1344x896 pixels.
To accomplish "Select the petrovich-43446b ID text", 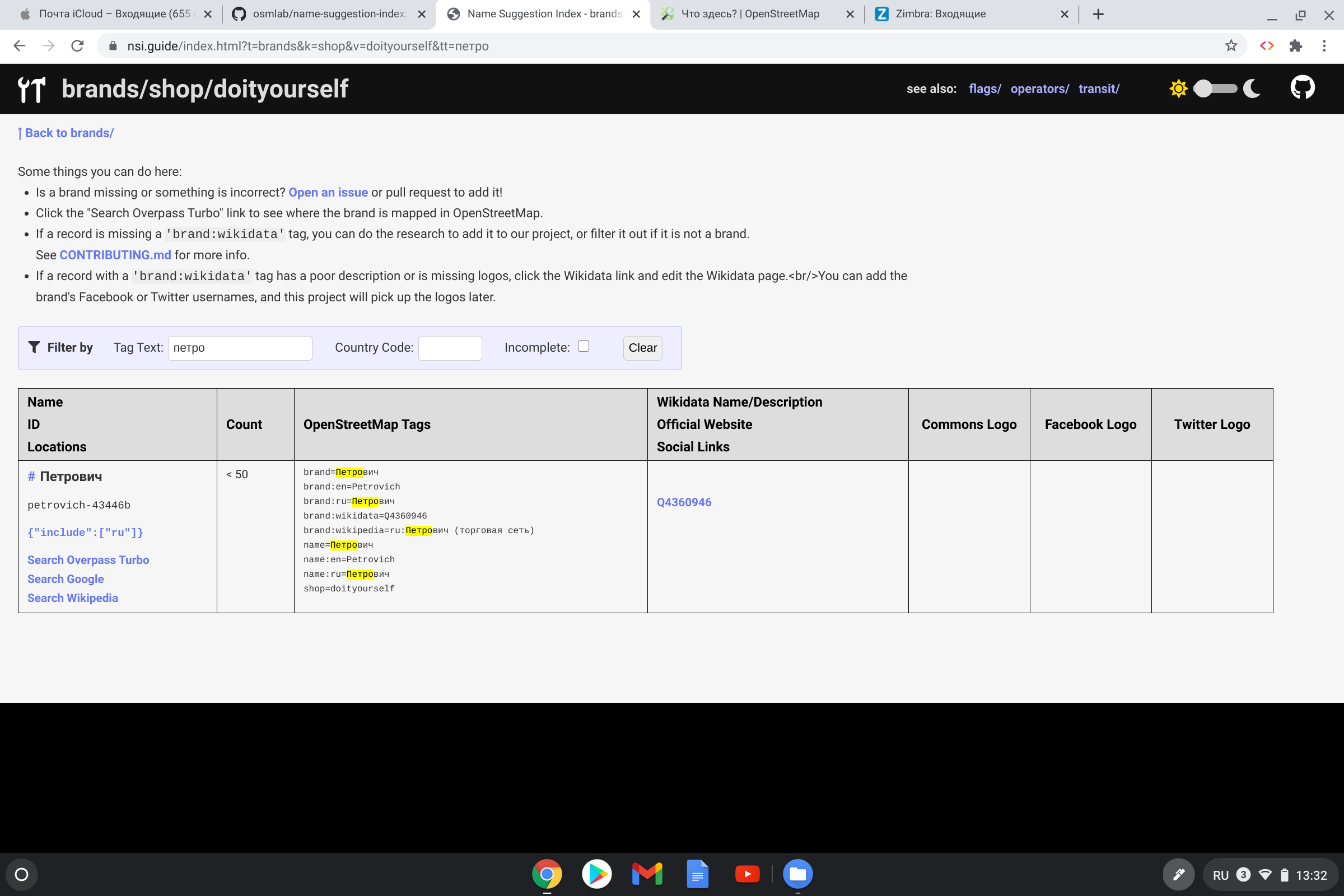I will [79, 505].
